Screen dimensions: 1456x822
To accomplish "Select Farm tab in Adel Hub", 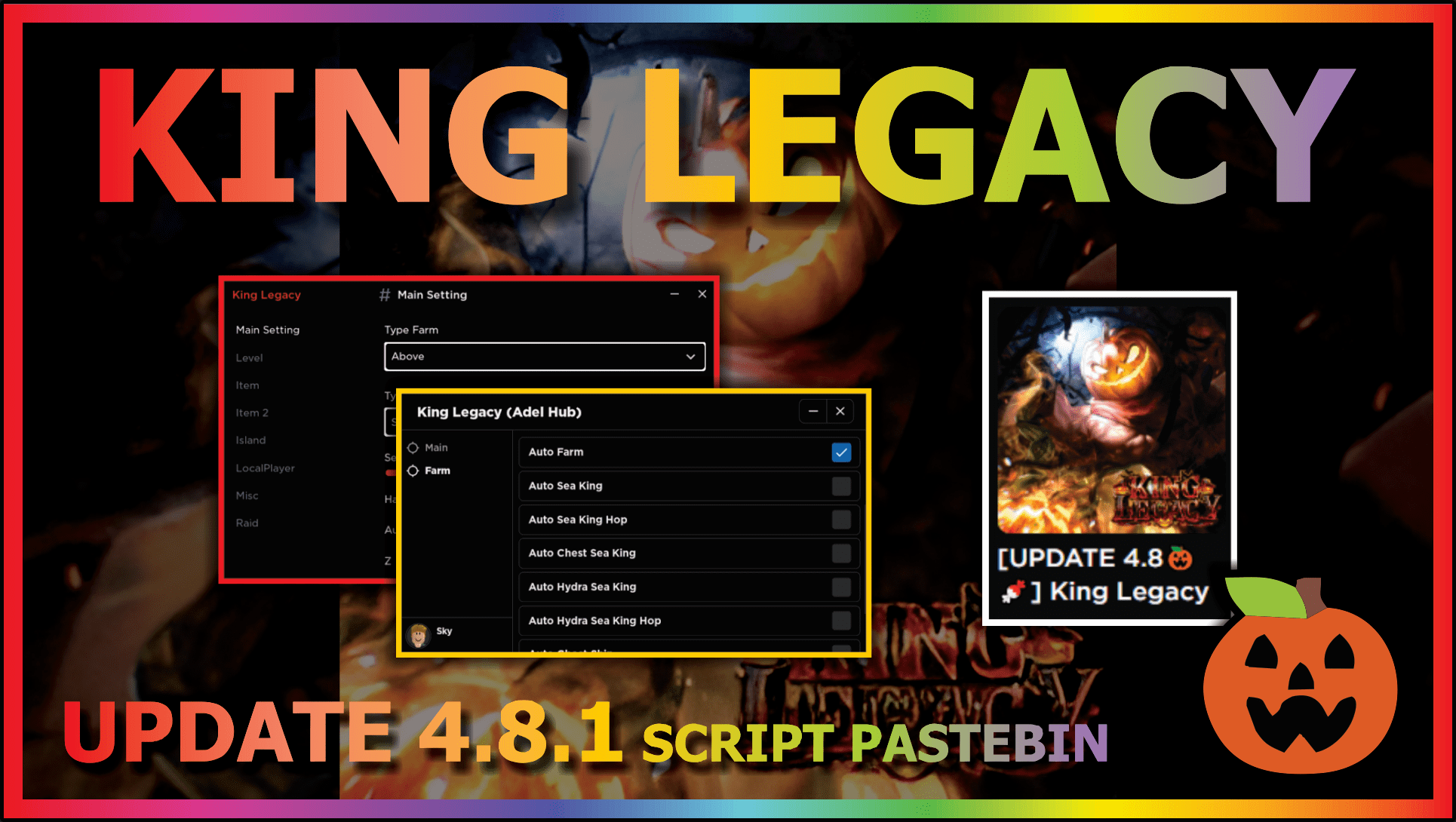I will point(437,470).
